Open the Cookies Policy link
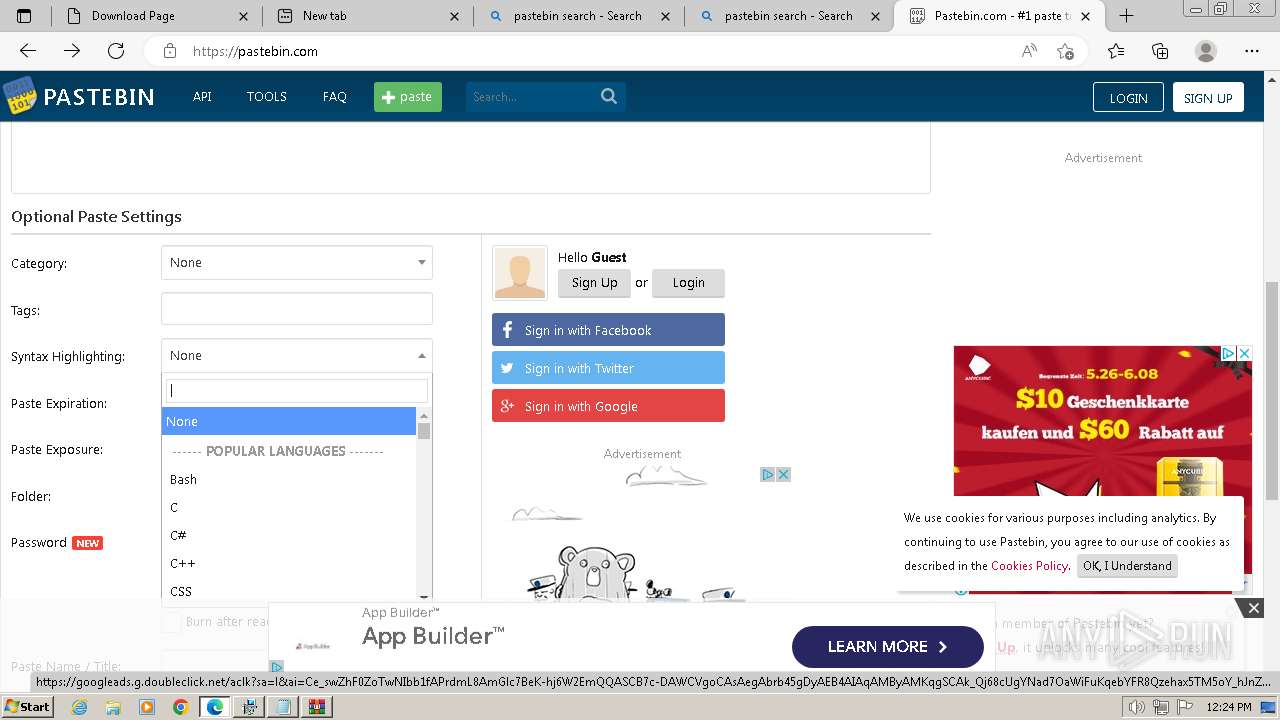Viewport: 1280px width, 720px height. [x=1030, y=566]
